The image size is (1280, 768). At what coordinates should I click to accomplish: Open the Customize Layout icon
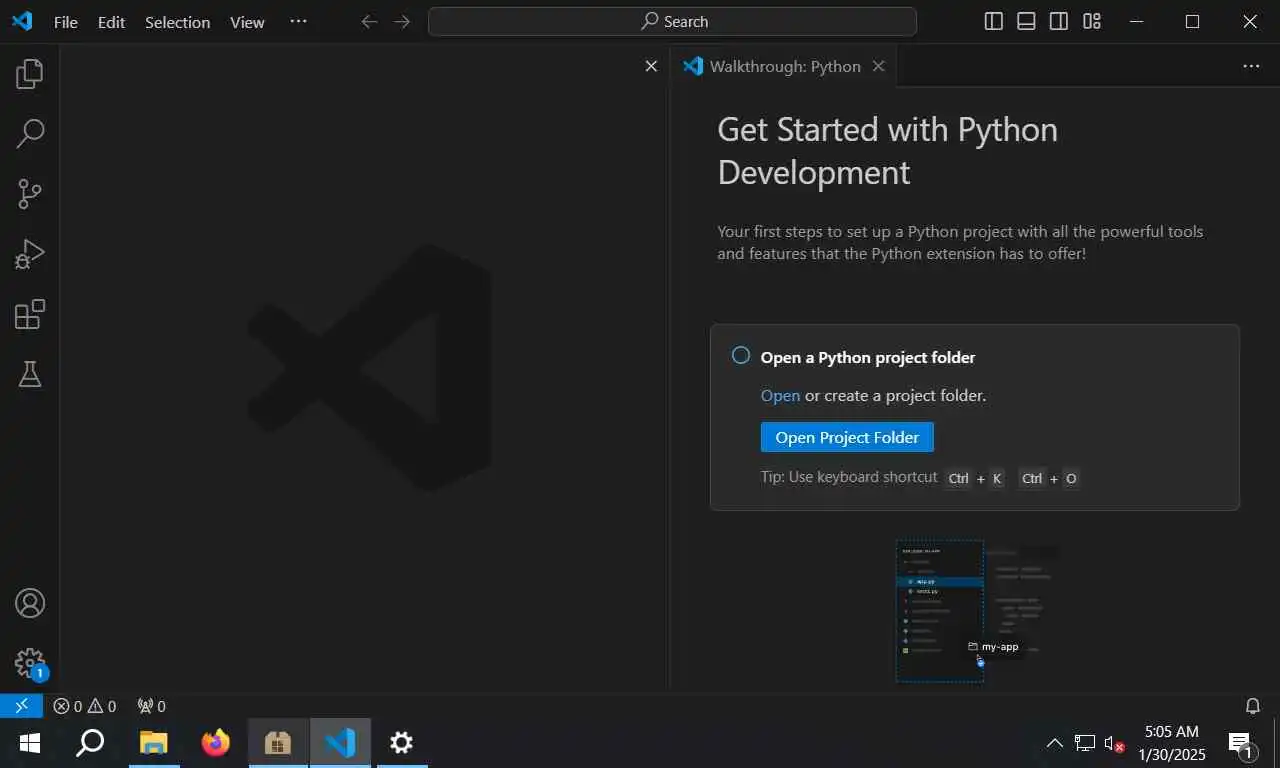(1092, 21)
